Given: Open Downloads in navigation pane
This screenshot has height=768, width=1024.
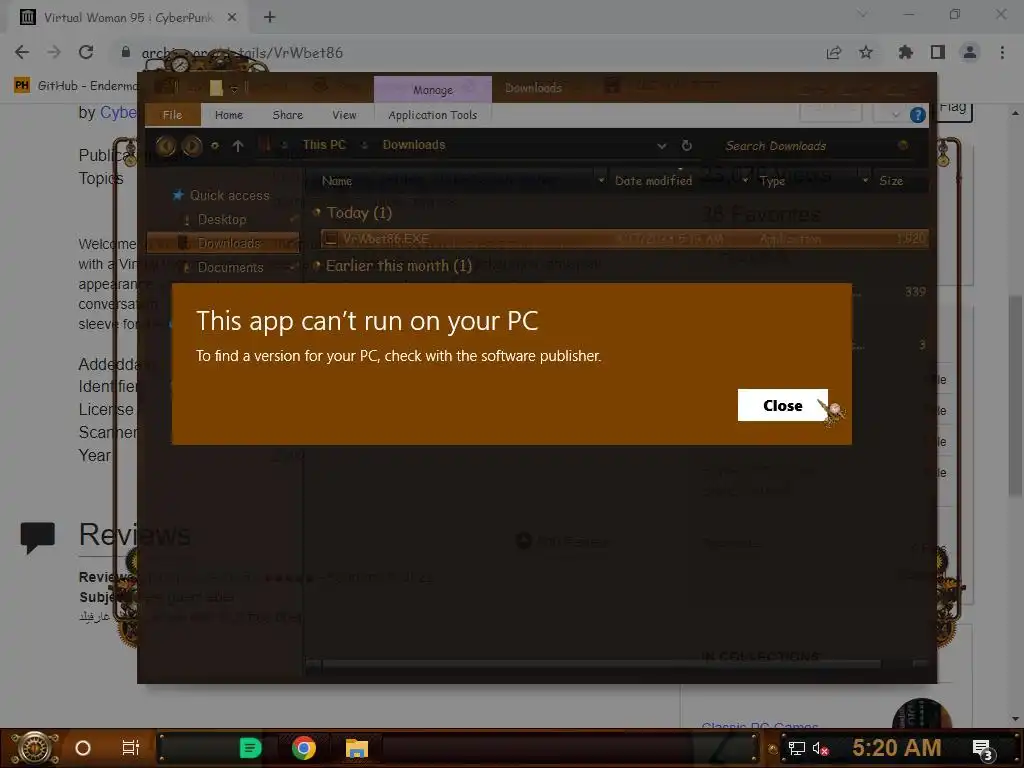Looking at the screenshot, I should (x=223, y=243).
